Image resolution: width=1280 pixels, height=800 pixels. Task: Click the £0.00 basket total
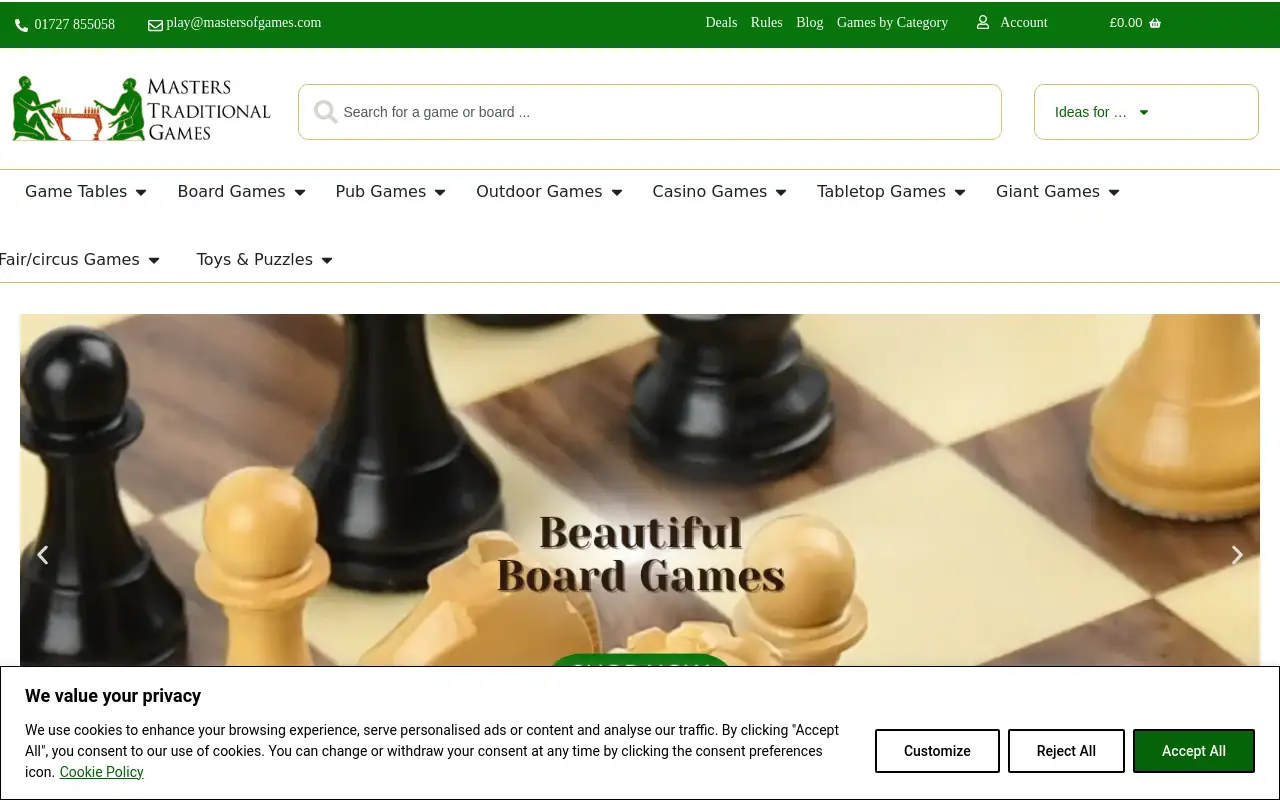point(1126,22)
